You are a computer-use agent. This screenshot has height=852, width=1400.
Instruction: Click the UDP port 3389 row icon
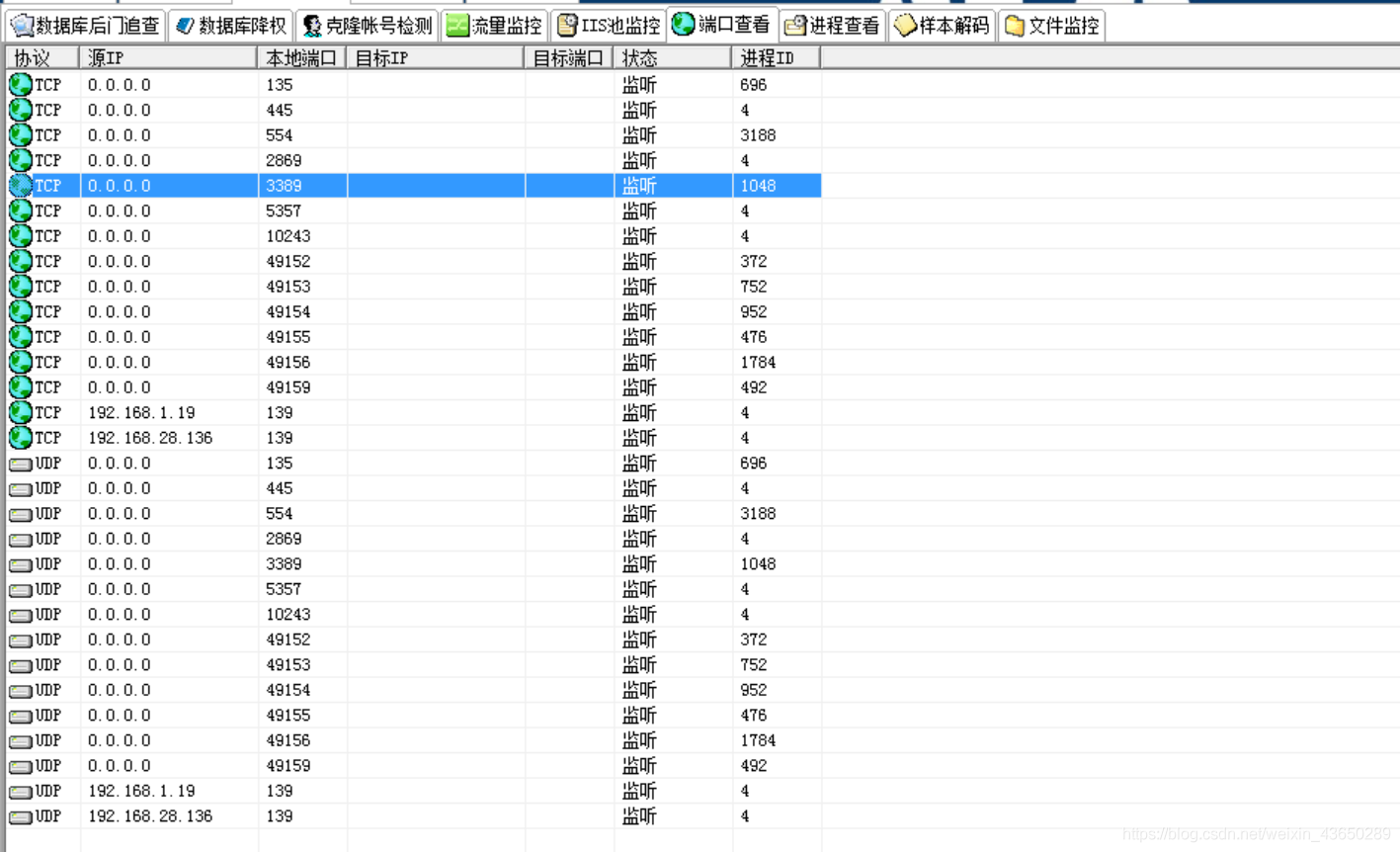21,564
